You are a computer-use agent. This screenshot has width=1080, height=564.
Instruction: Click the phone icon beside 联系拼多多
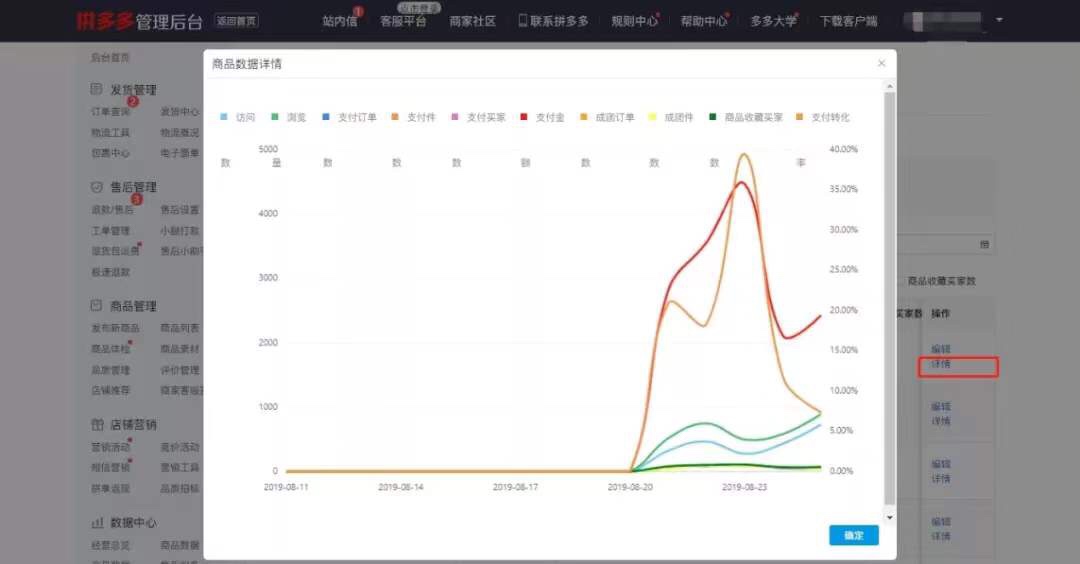pos(523,21)
